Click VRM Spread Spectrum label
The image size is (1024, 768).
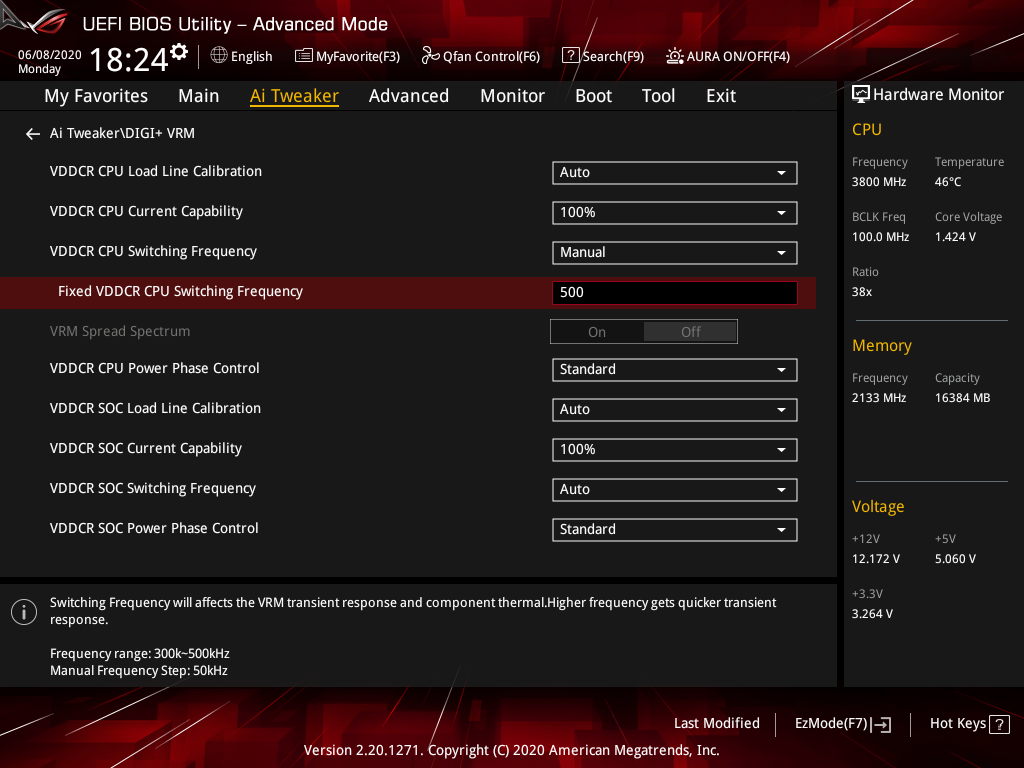pos(120,331)
